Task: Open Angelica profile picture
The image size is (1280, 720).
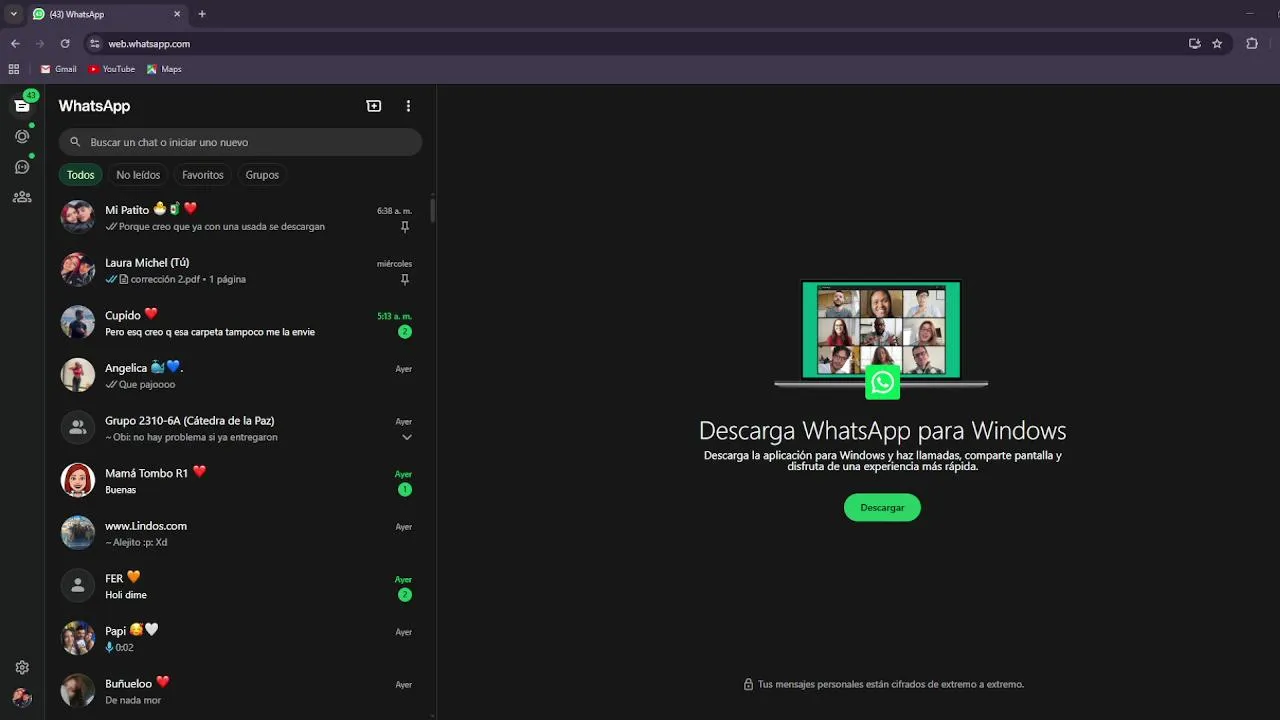Action: pyautogui.click(x=78, y=375)
